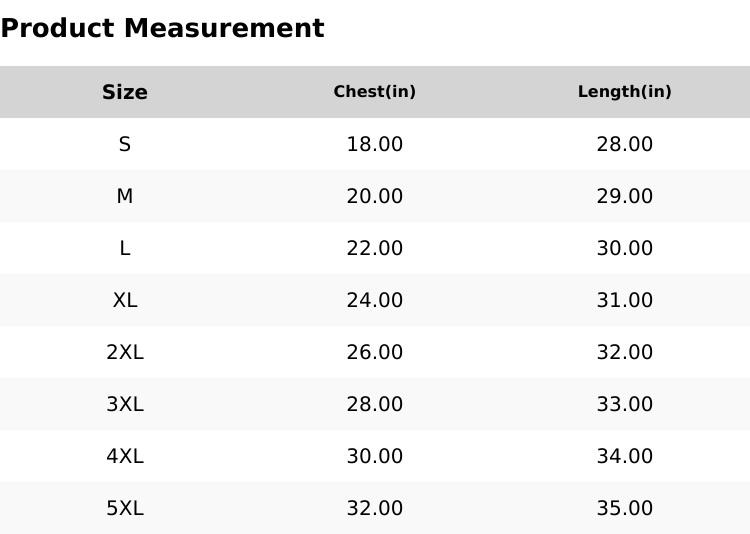750x534 pixels.
Task: Select the 5XL size cell
Action: pyautogui.click(x=125, y=508)
